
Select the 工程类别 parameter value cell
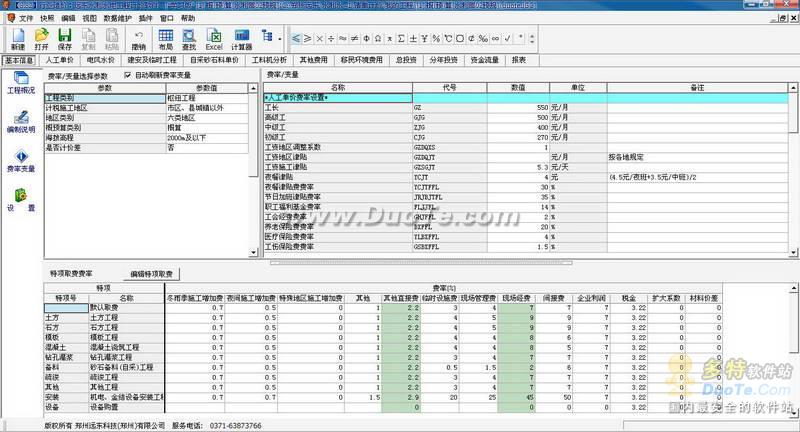(x=205, y=98)
